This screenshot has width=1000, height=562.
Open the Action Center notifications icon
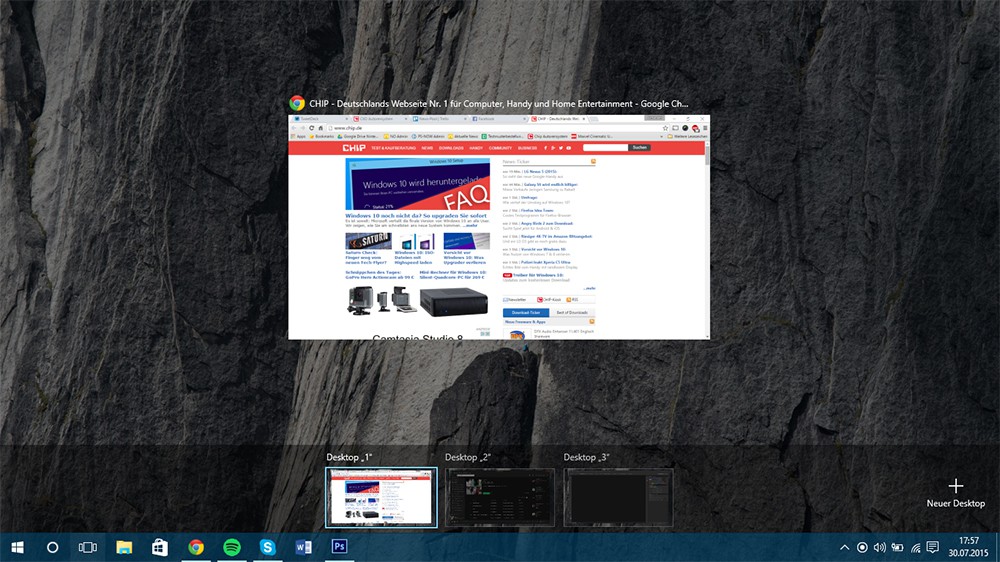(x=933, y=547)
